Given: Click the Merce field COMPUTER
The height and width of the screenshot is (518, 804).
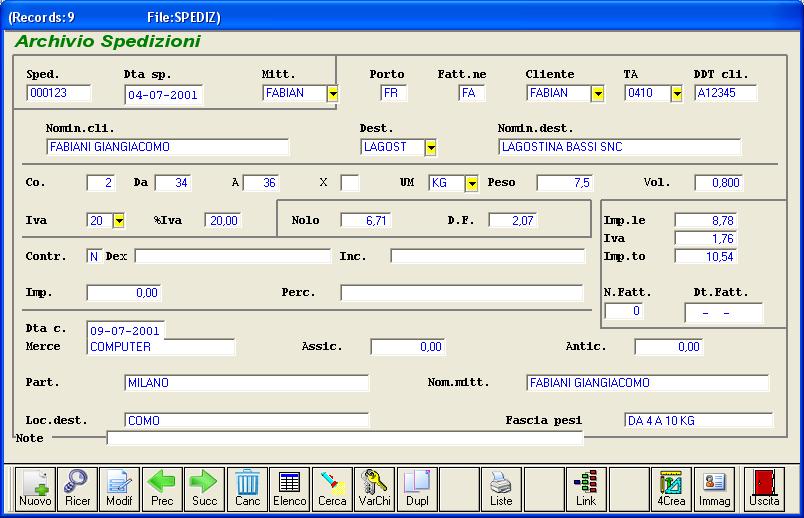Looking at the screenshot, I should 161,347.
